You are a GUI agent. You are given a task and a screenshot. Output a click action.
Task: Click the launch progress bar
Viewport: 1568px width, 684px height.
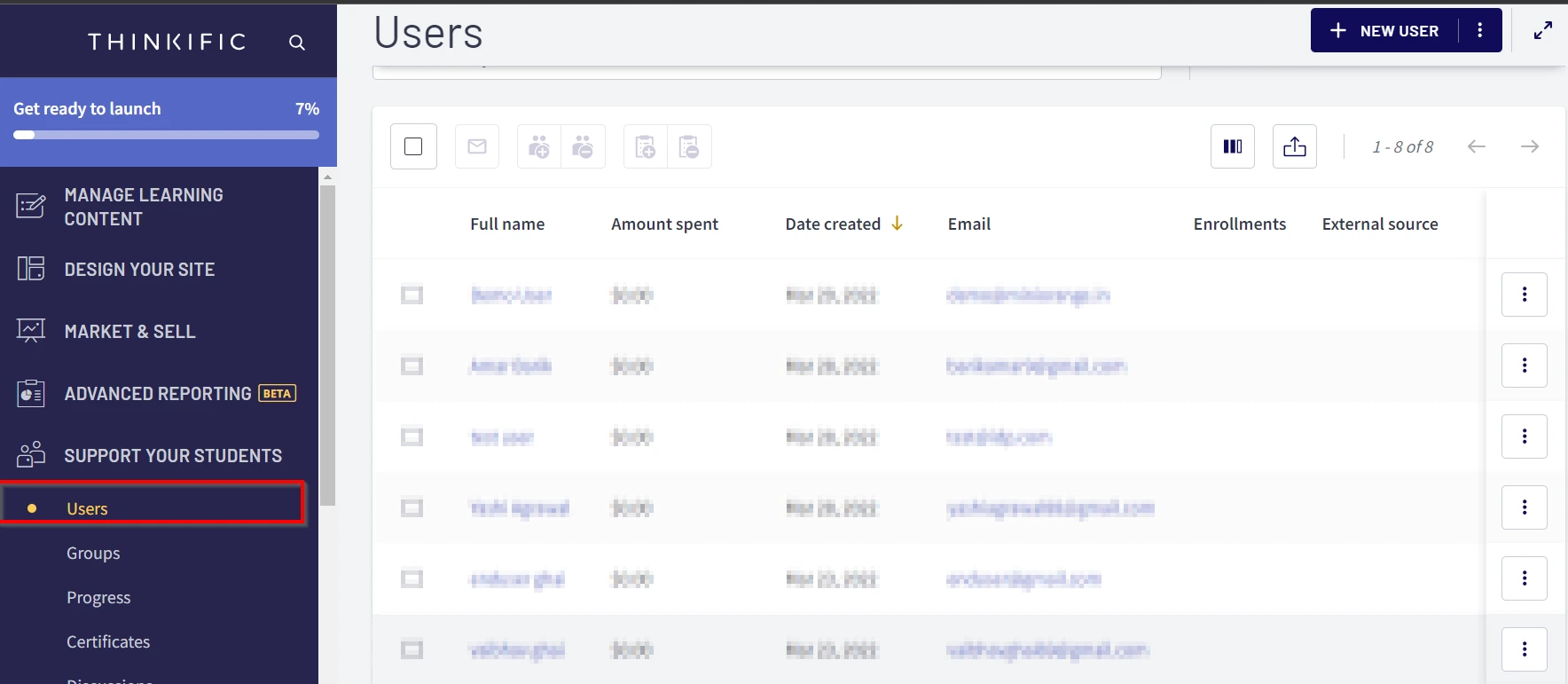[x=166, y=135]
